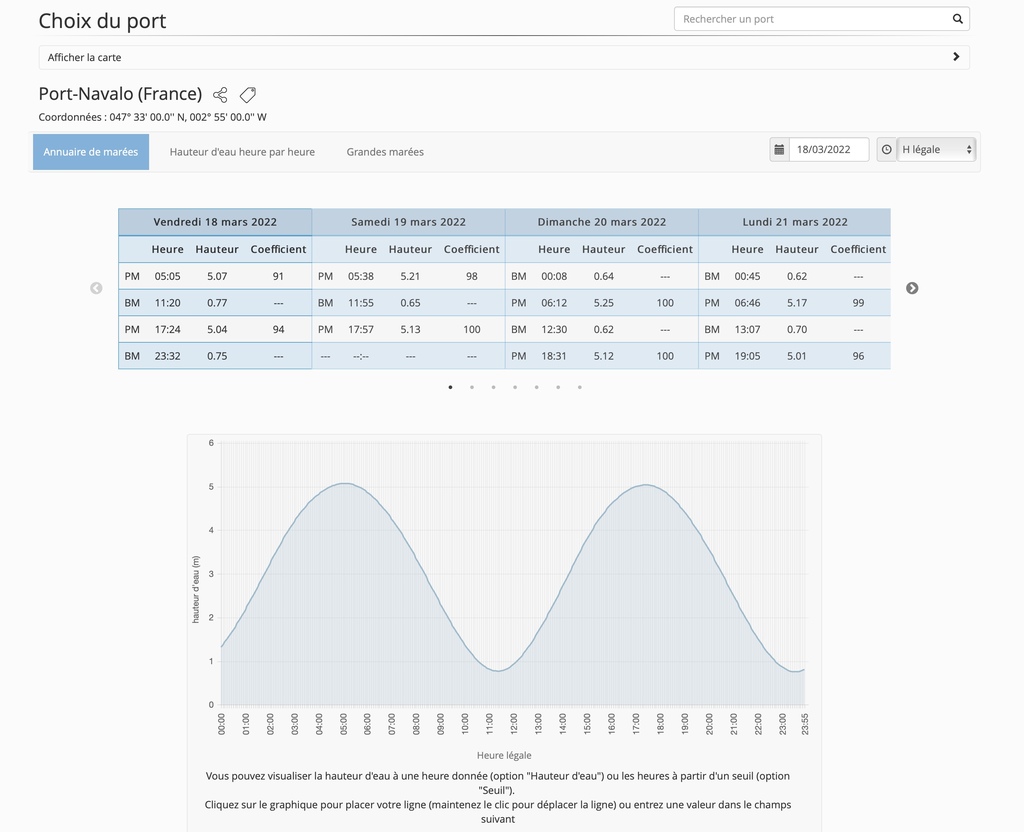The image size is (1024, 832).
Task: Open the Grandes marées tab
Action: tap(385, 152)
